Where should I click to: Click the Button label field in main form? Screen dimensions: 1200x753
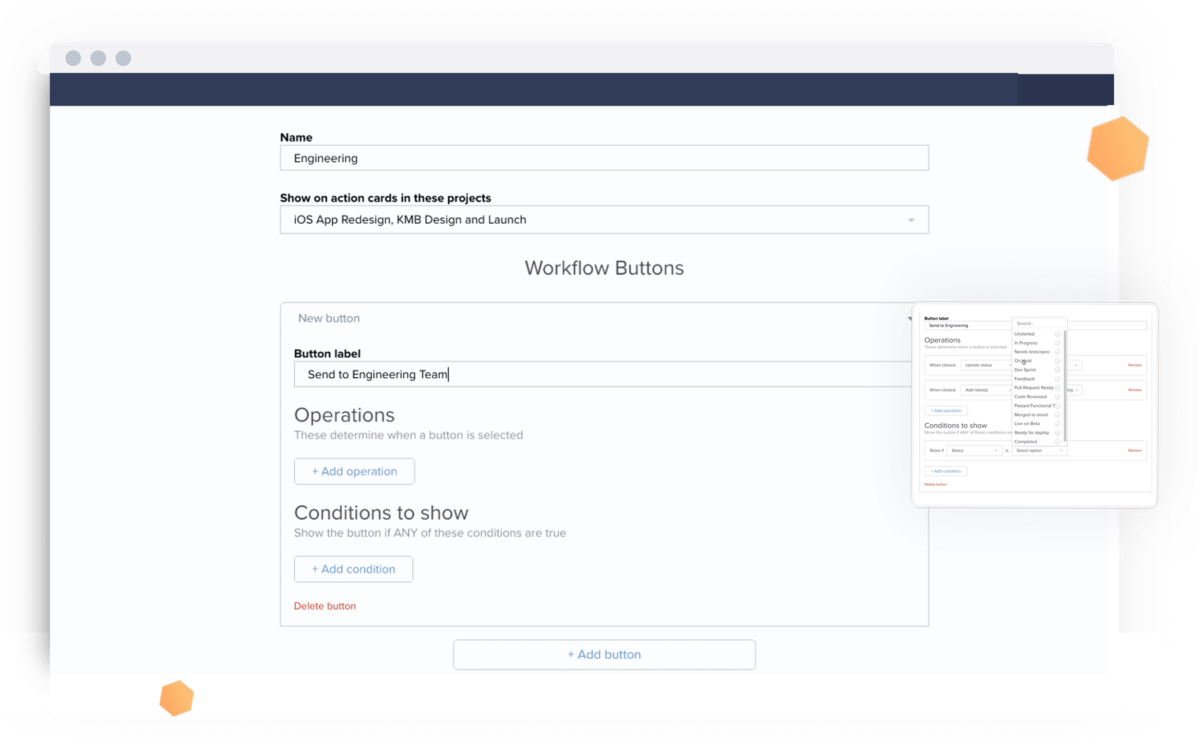(604, 374)
